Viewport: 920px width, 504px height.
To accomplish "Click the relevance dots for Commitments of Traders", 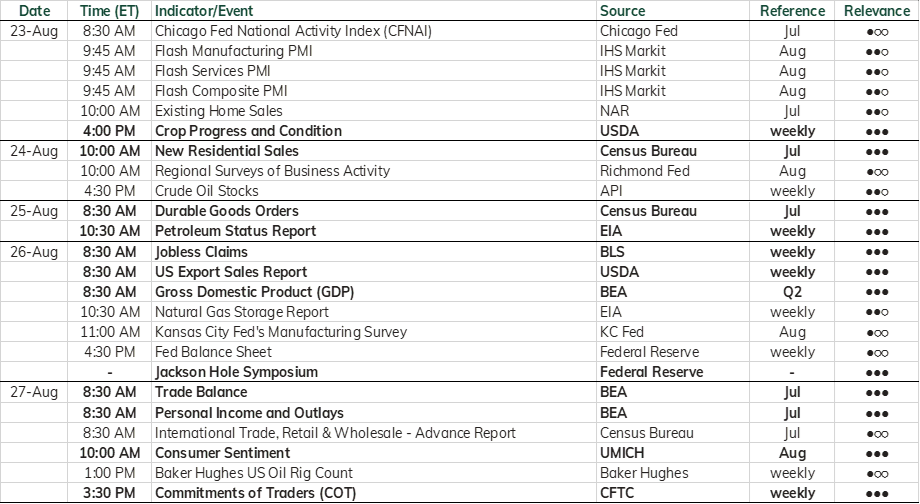I will click(x=877, y=493).
